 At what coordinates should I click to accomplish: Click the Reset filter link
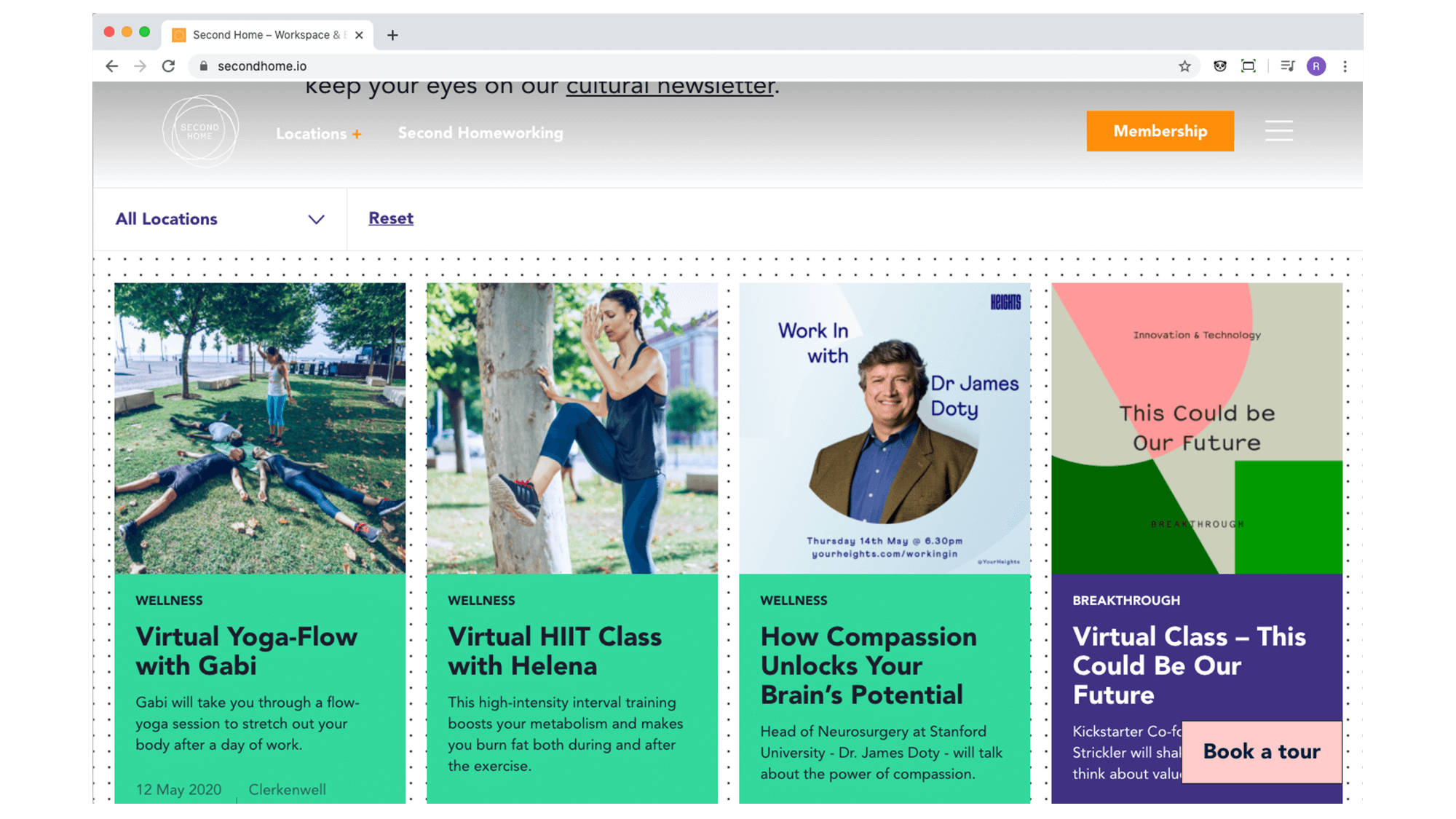(x=391, y=218)
